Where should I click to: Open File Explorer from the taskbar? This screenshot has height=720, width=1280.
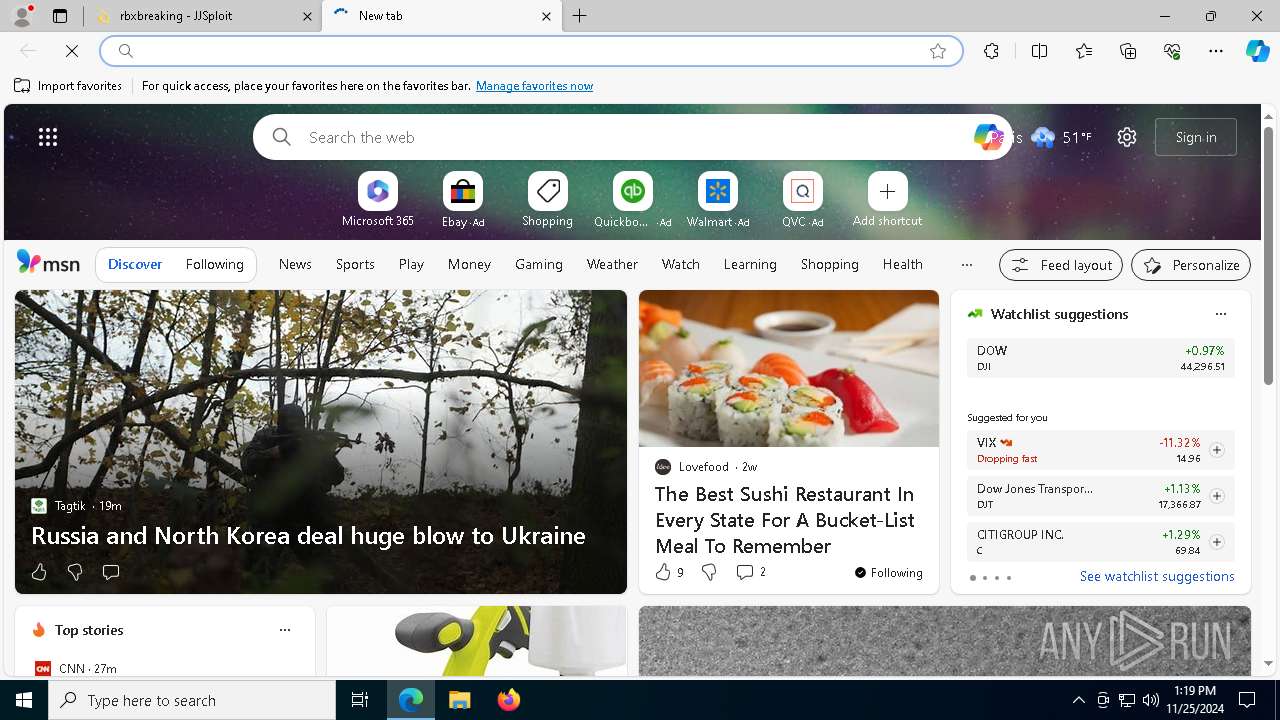click(459, 700)
